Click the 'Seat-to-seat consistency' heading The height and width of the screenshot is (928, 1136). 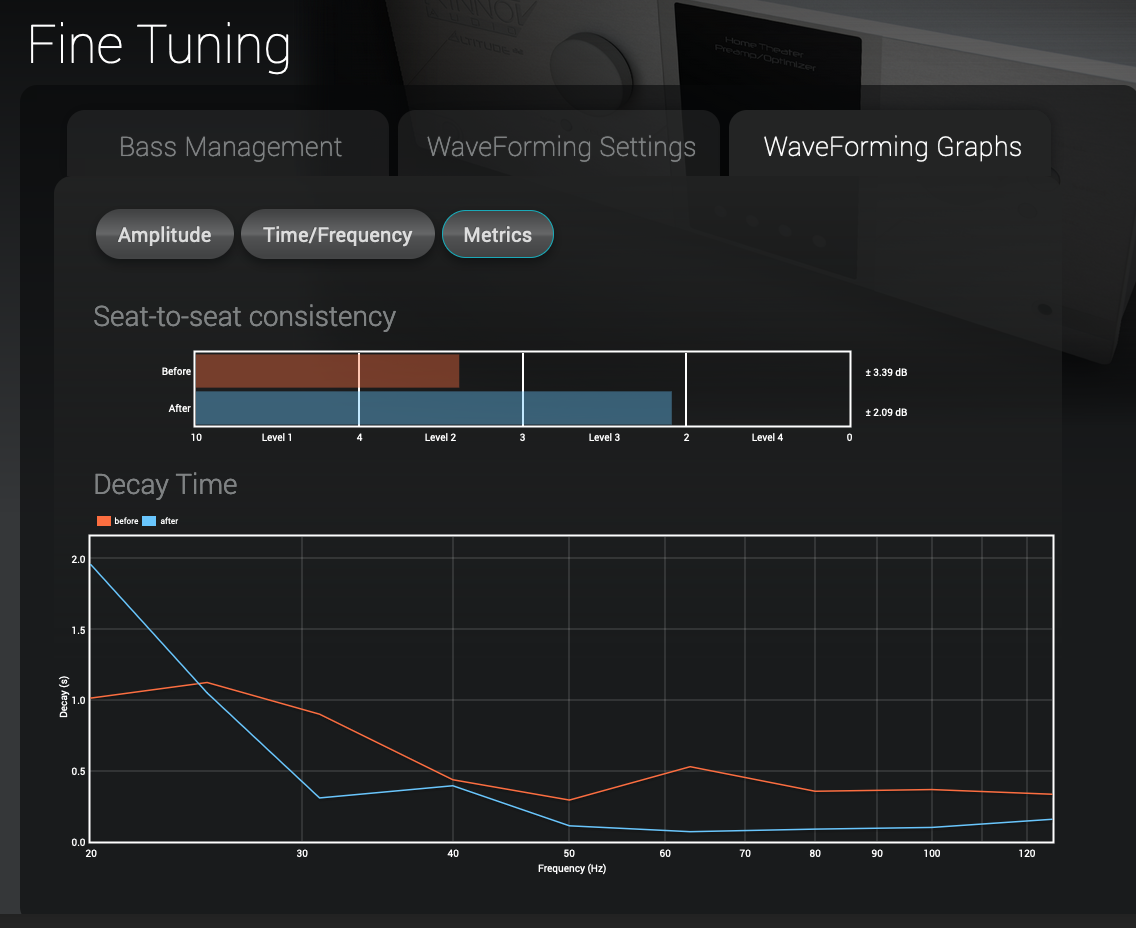[245, 317]
